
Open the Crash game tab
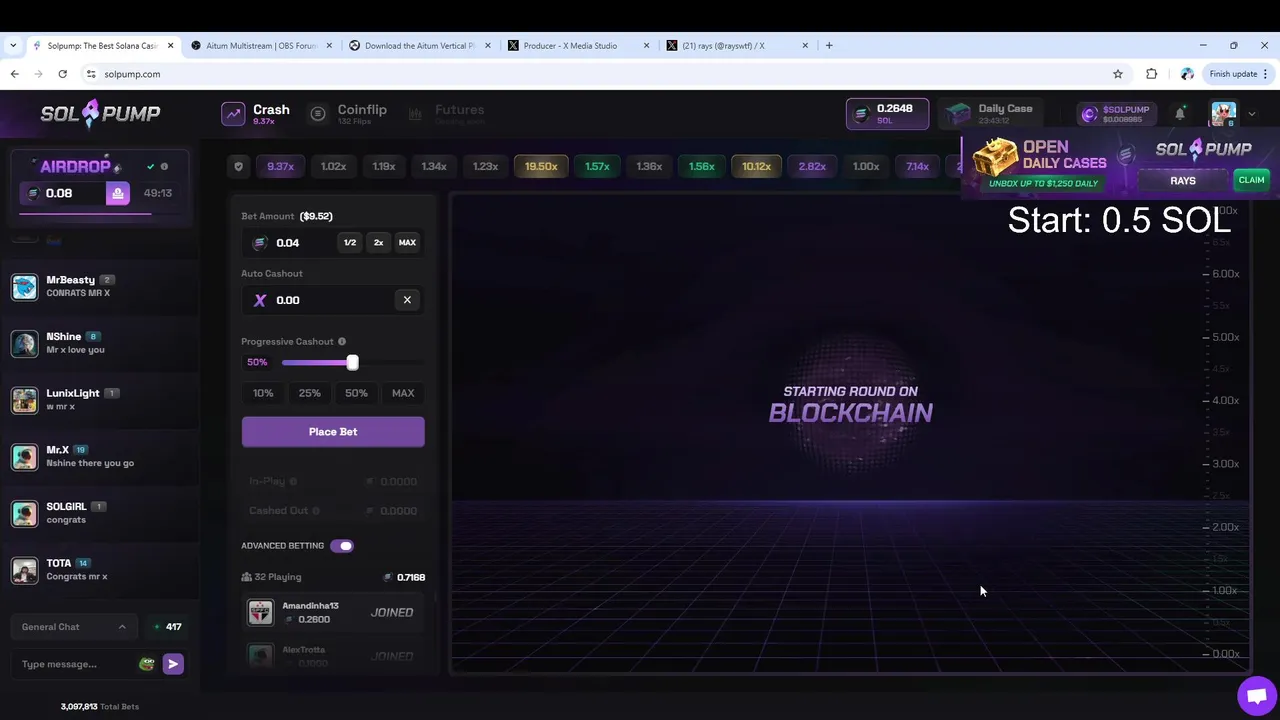point(256,114)
